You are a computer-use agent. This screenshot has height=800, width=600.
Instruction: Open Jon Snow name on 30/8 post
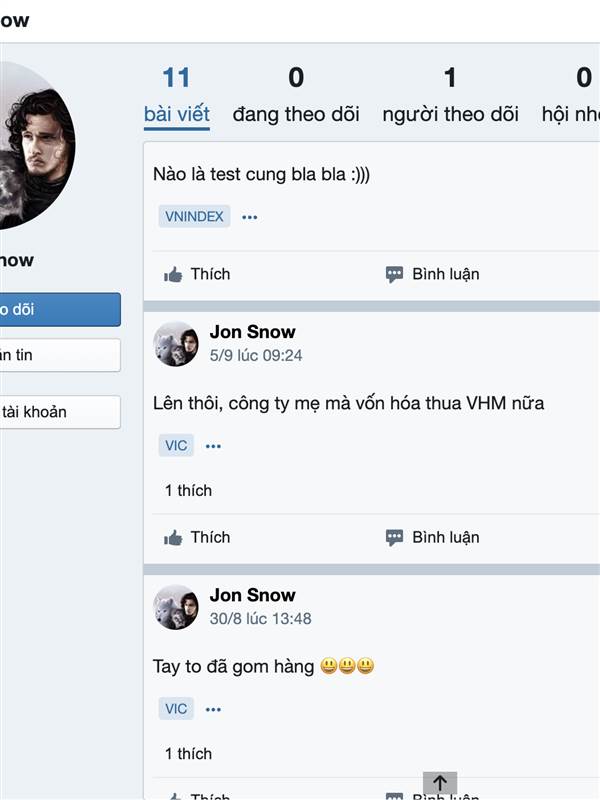[x=253, y=595]
